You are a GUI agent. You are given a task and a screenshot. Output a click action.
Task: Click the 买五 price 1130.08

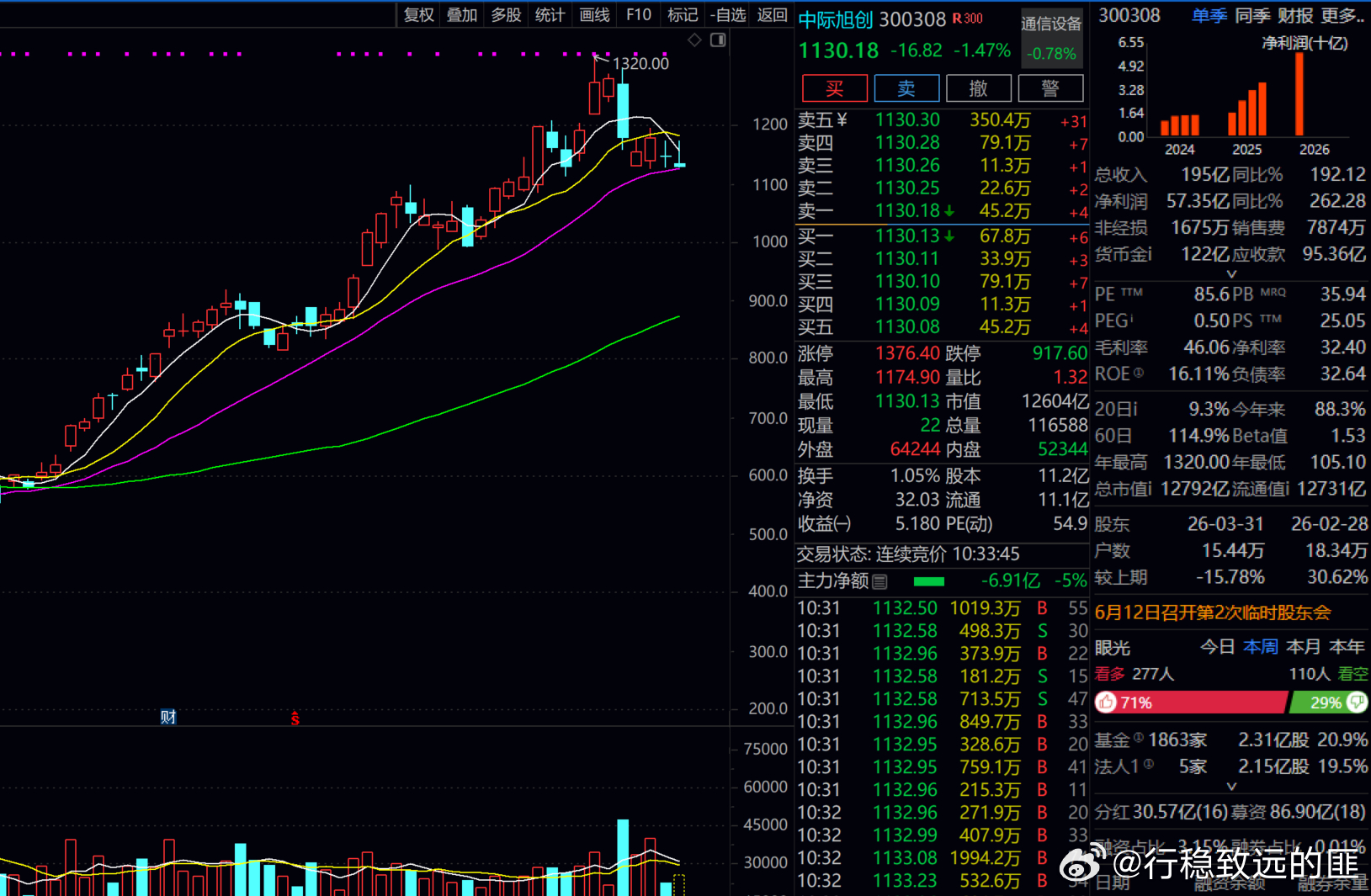coord(907,327)
